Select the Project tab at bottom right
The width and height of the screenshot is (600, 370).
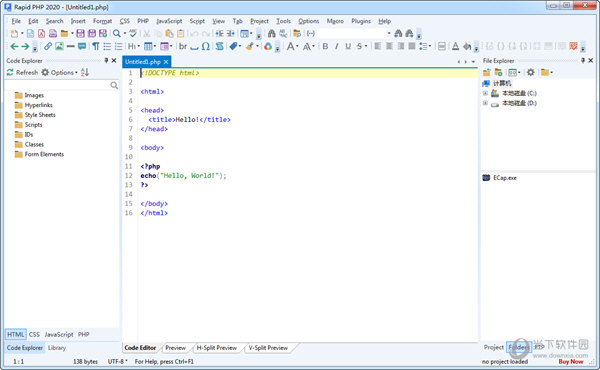pos(494,347)
